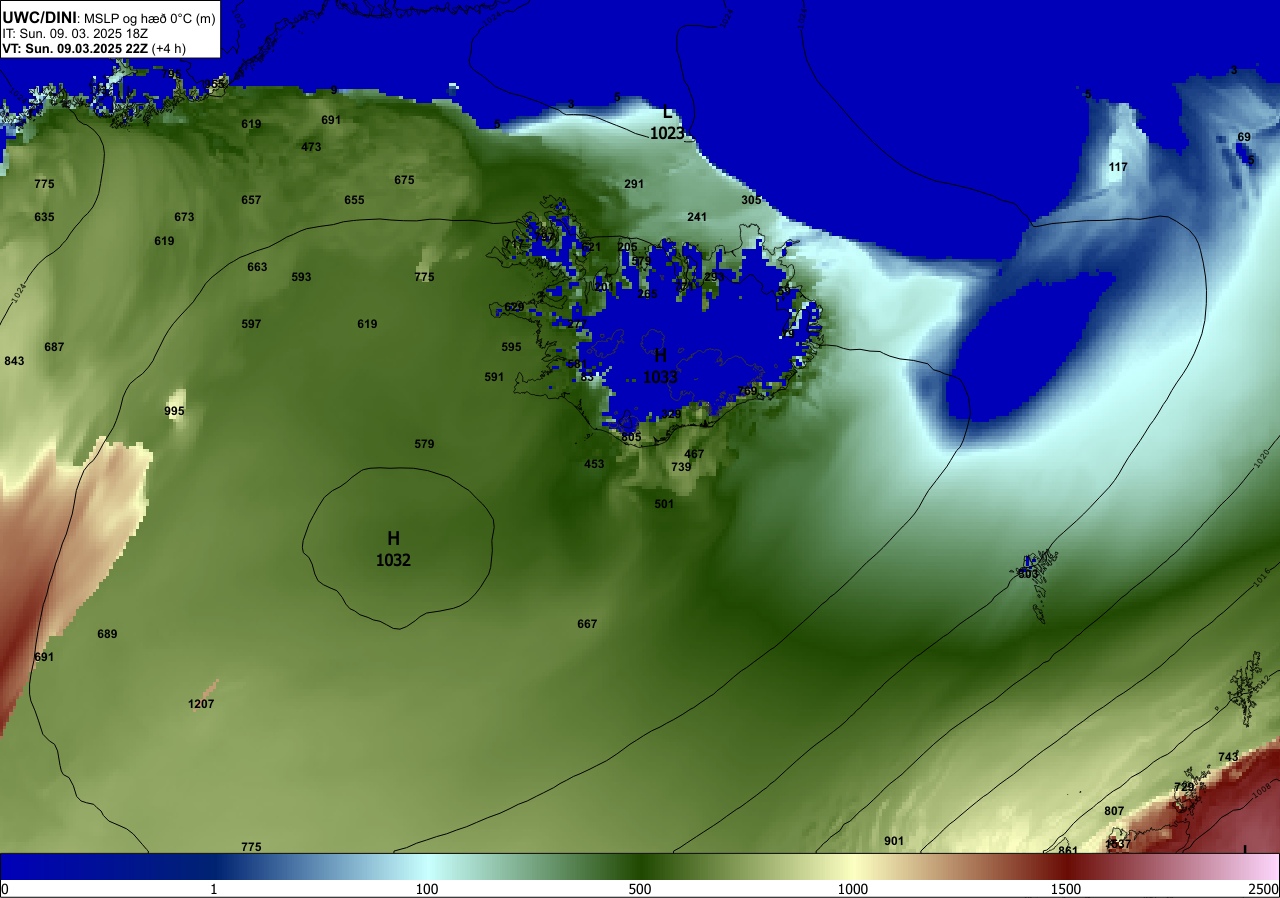Select the "IT: Sun. 09. 03. 2025 18Z" line
The height and width of the screenshot is (898, 1280).
pos(75,33)
